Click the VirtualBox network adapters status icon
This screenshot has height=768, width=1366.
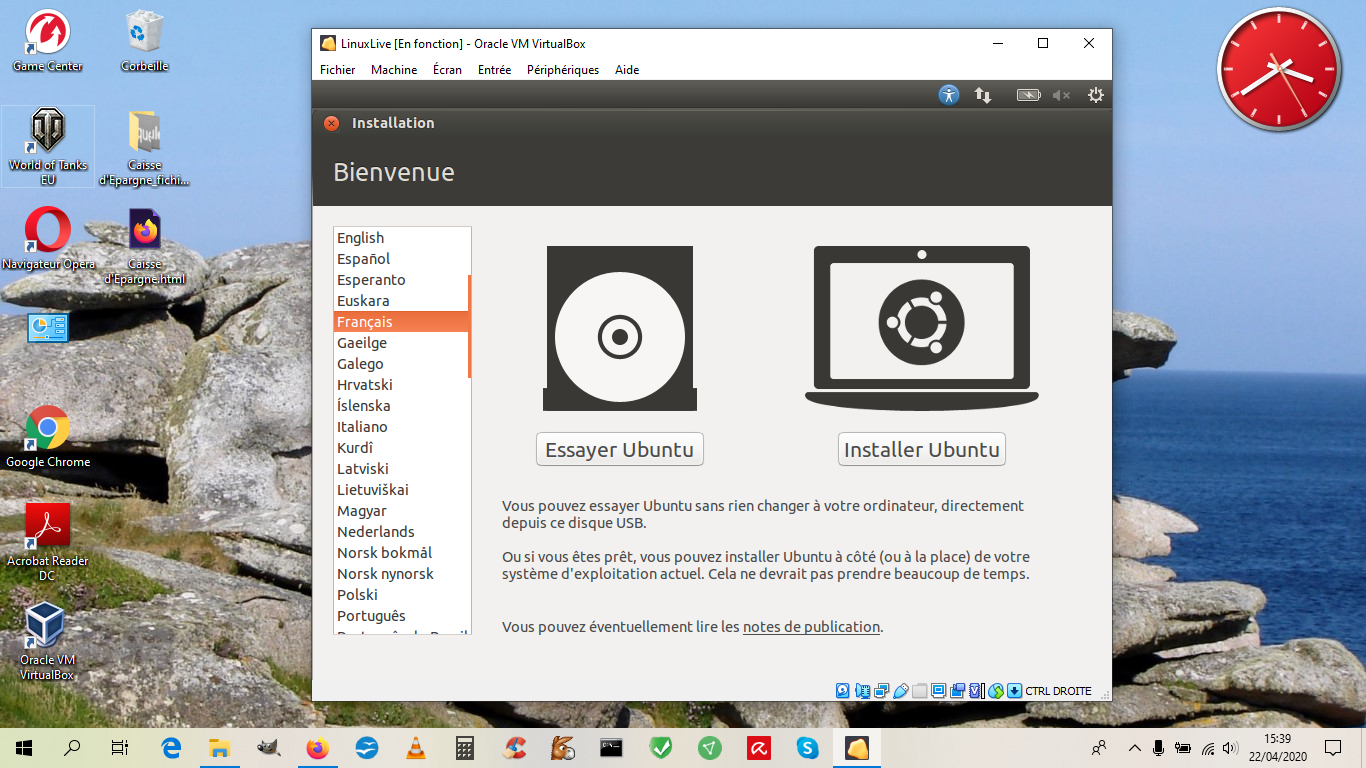click(881, 690)
